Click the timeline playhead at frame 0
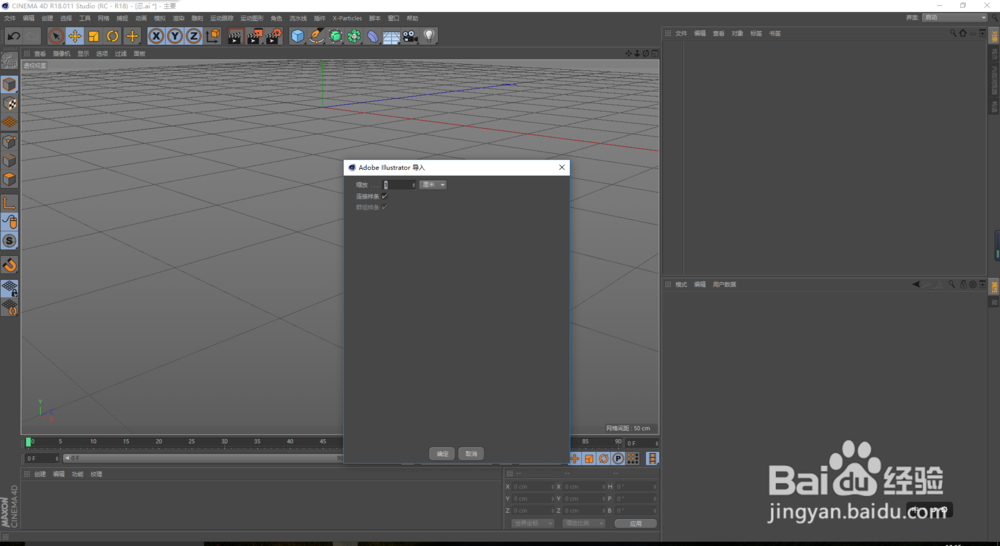 (28, 442)
